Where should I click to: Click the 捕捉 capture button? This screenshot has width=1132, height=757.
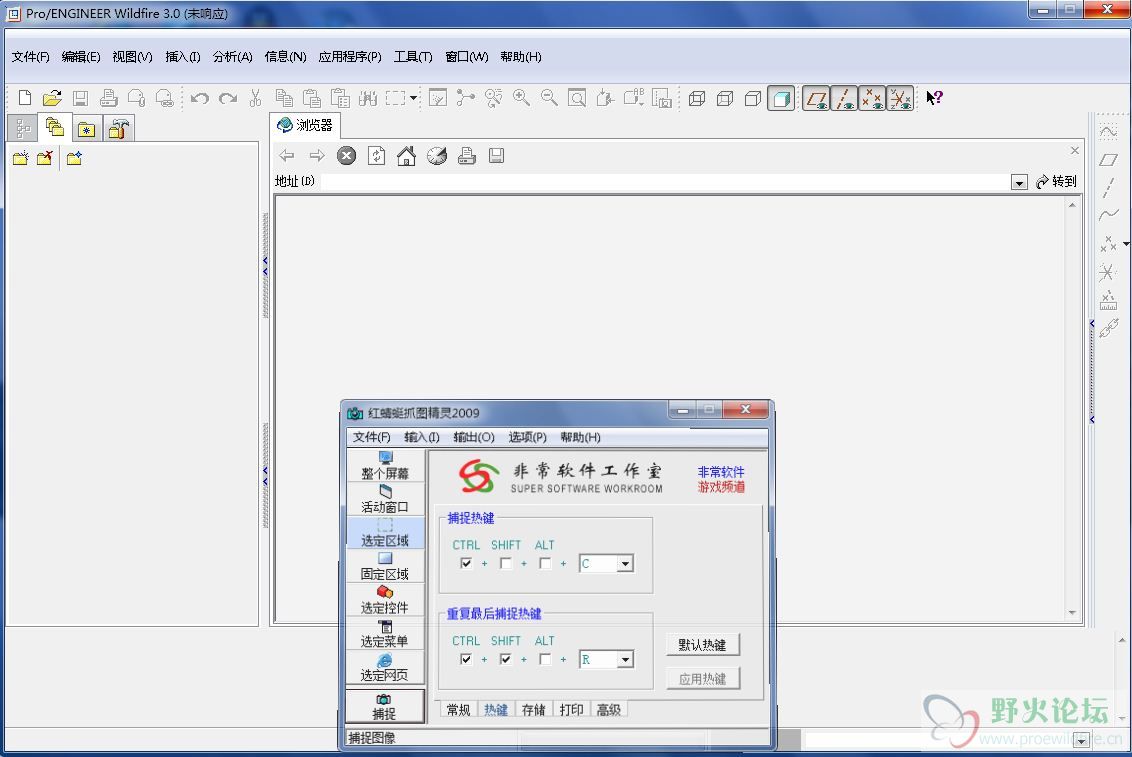(x=384, y=706)
